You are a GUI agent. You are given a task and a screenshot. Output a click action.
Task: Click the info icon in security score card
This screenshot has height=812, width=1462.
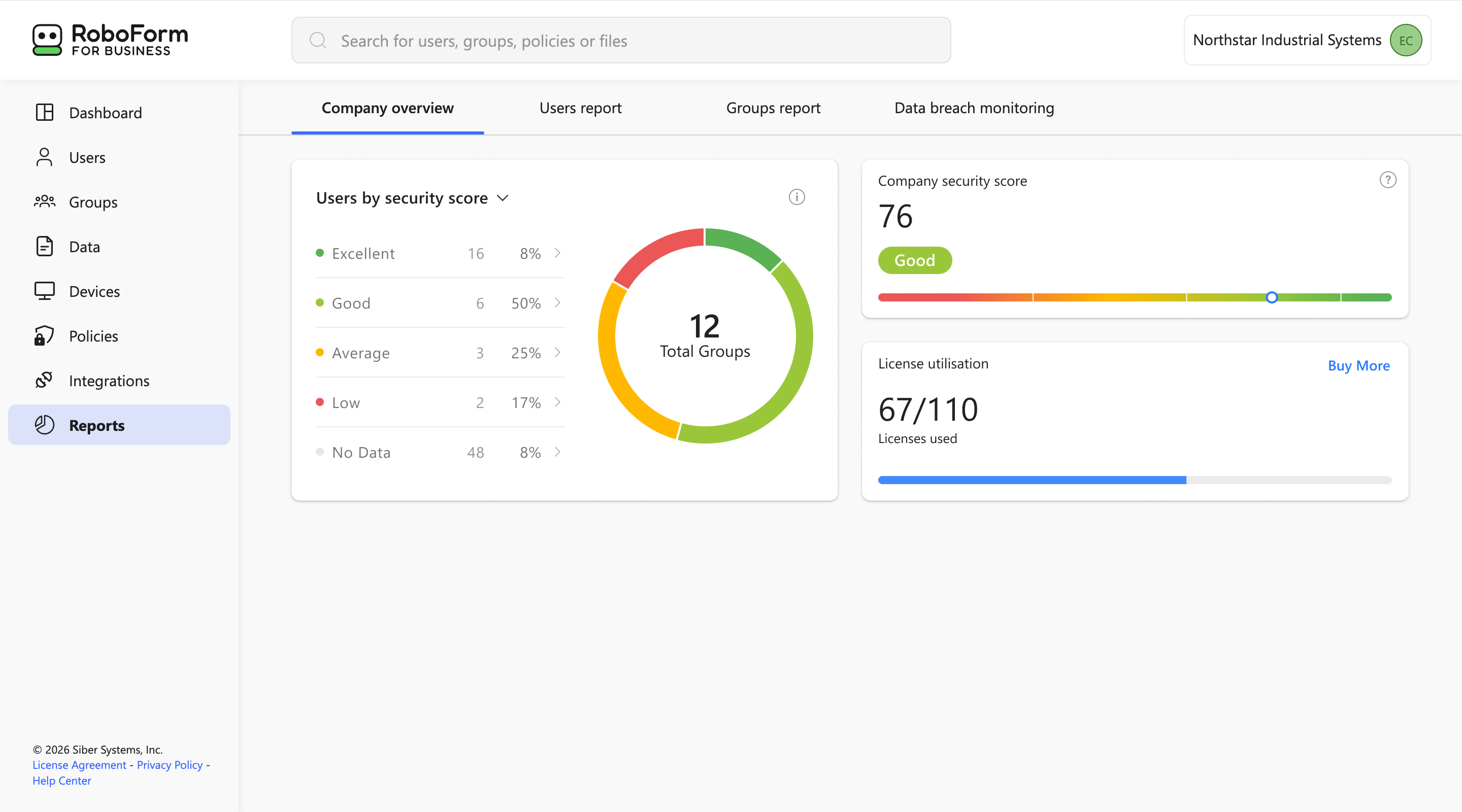click(x=797, y=197)
